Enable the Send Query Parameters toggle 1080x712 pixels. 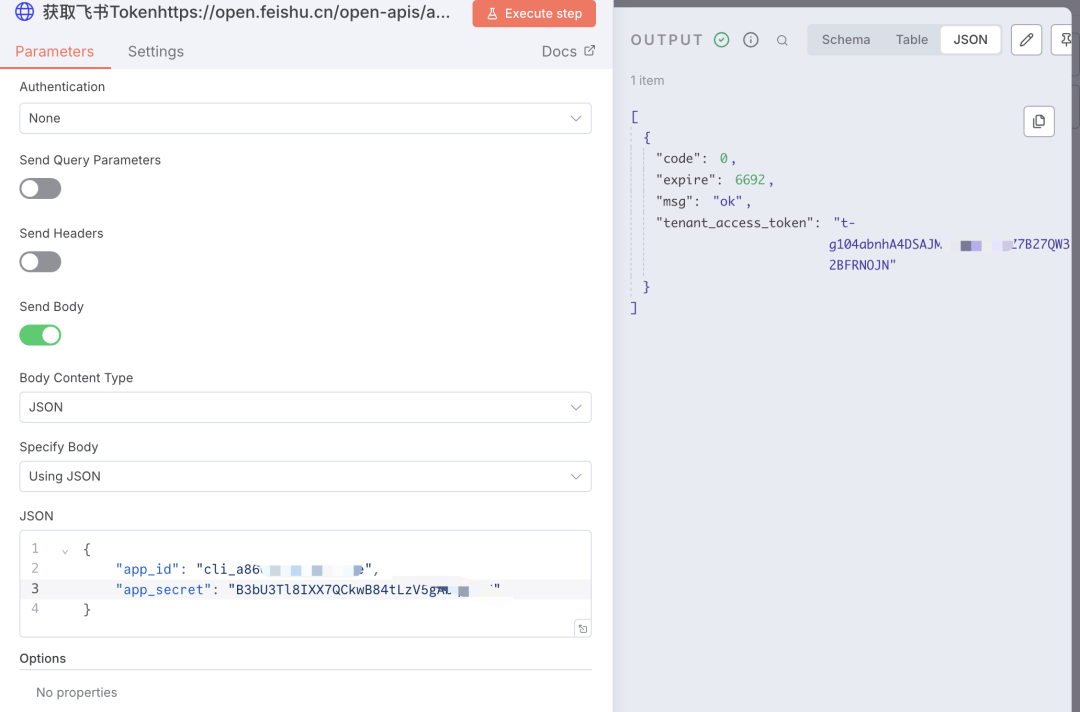(x=41, y=189)
